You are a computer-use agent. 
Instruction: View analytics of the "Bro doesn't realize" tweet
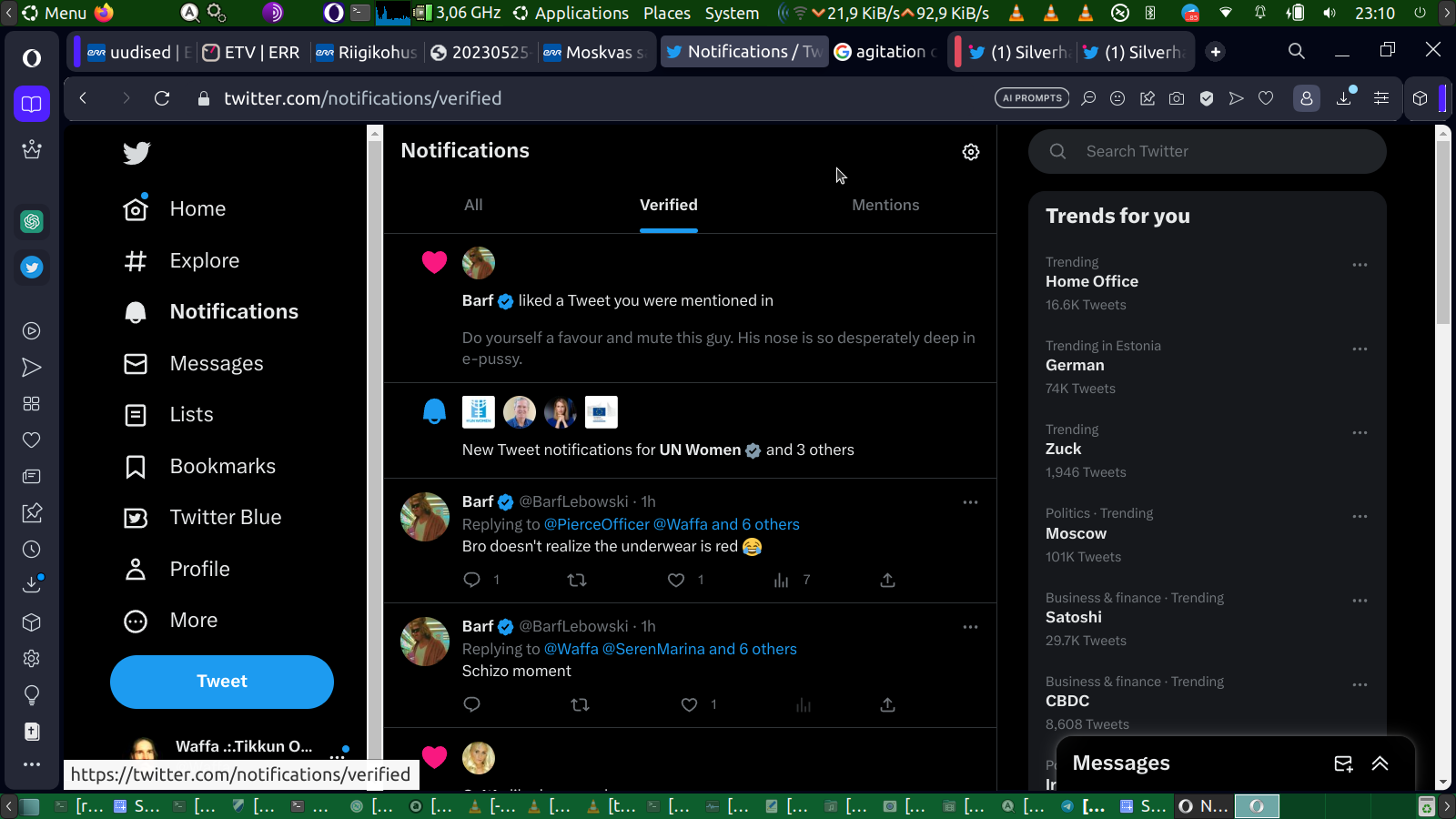tap(781, 580)
